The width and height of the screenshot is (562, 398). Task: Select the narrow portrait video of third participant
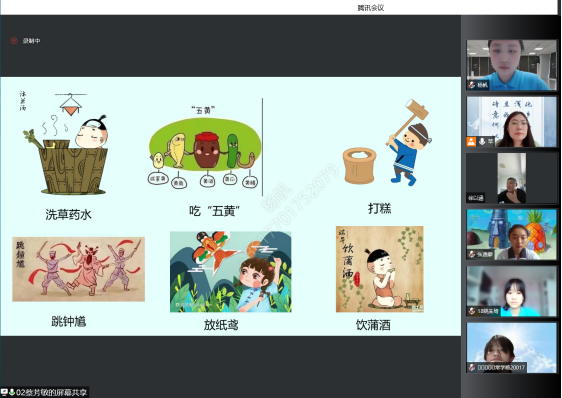pyautogui.click(x=511, y=178)
